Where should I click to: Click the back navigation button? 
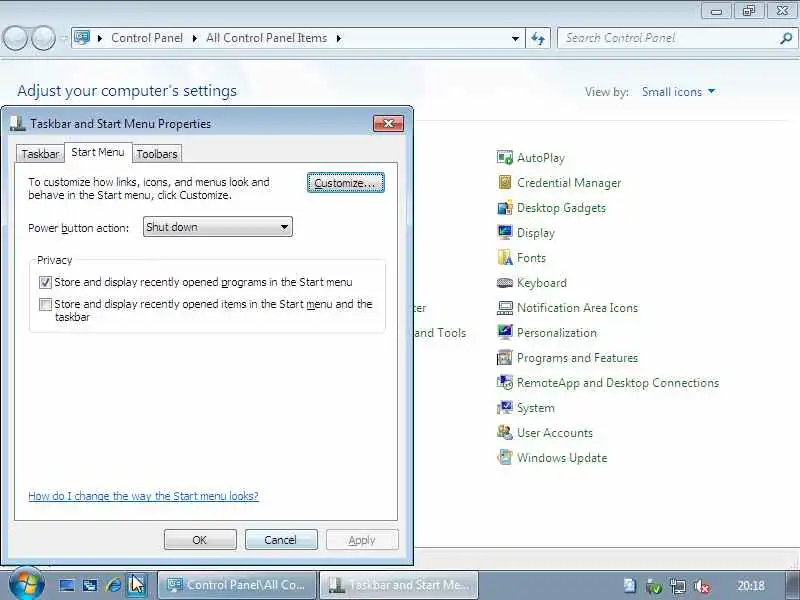pos(15,38)
